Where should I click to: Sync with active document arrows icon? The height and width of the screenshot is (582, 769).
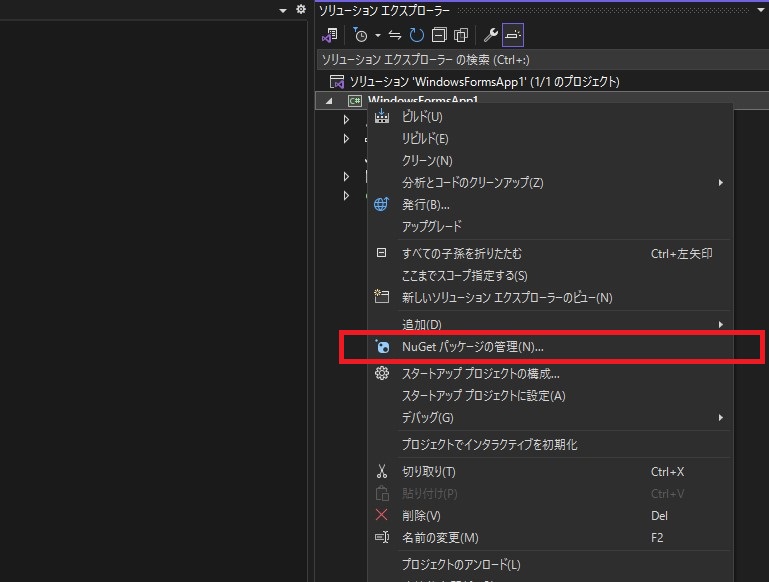tap(395, 35)
